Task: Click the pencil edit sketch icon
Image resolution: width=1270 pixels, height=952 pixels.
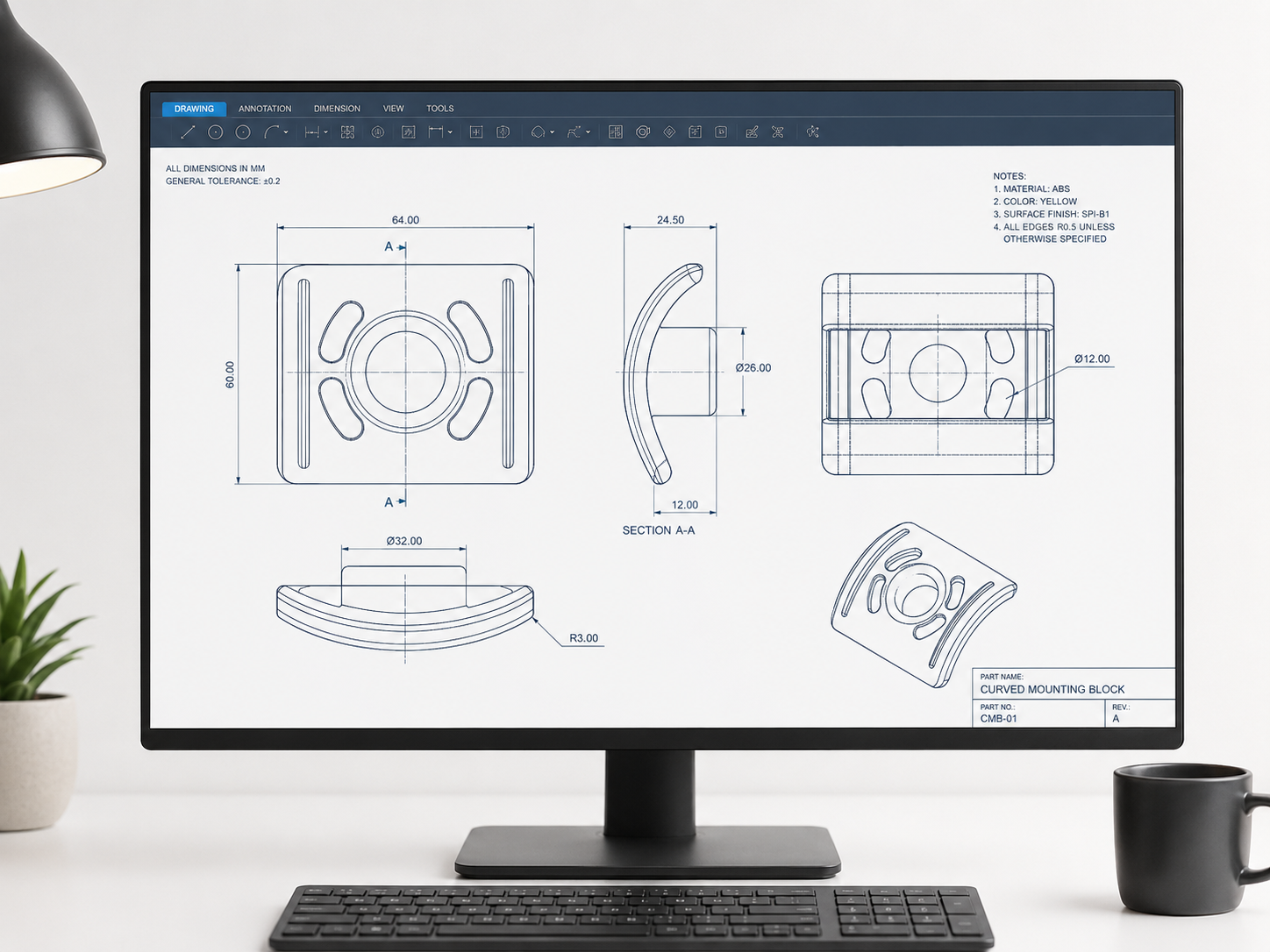Action: [752, 132]
